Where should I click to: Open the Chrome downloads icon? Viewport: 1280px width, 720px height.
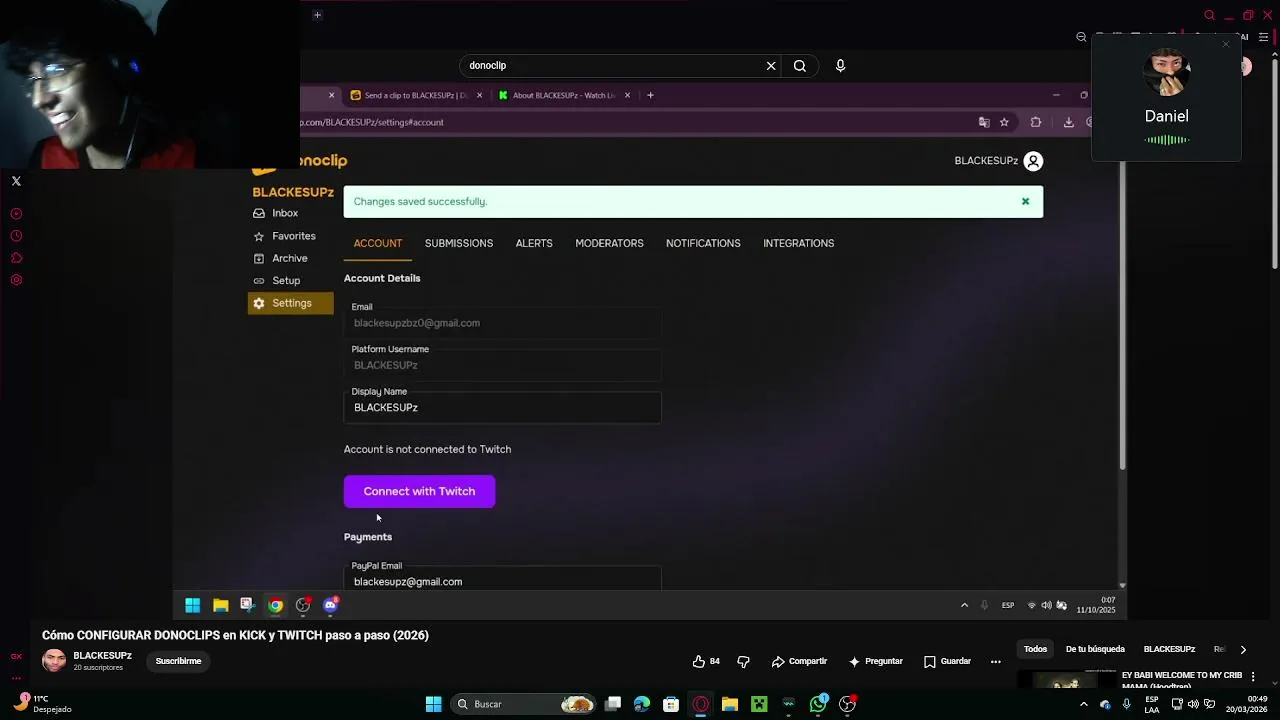[x=1068, y=122]
